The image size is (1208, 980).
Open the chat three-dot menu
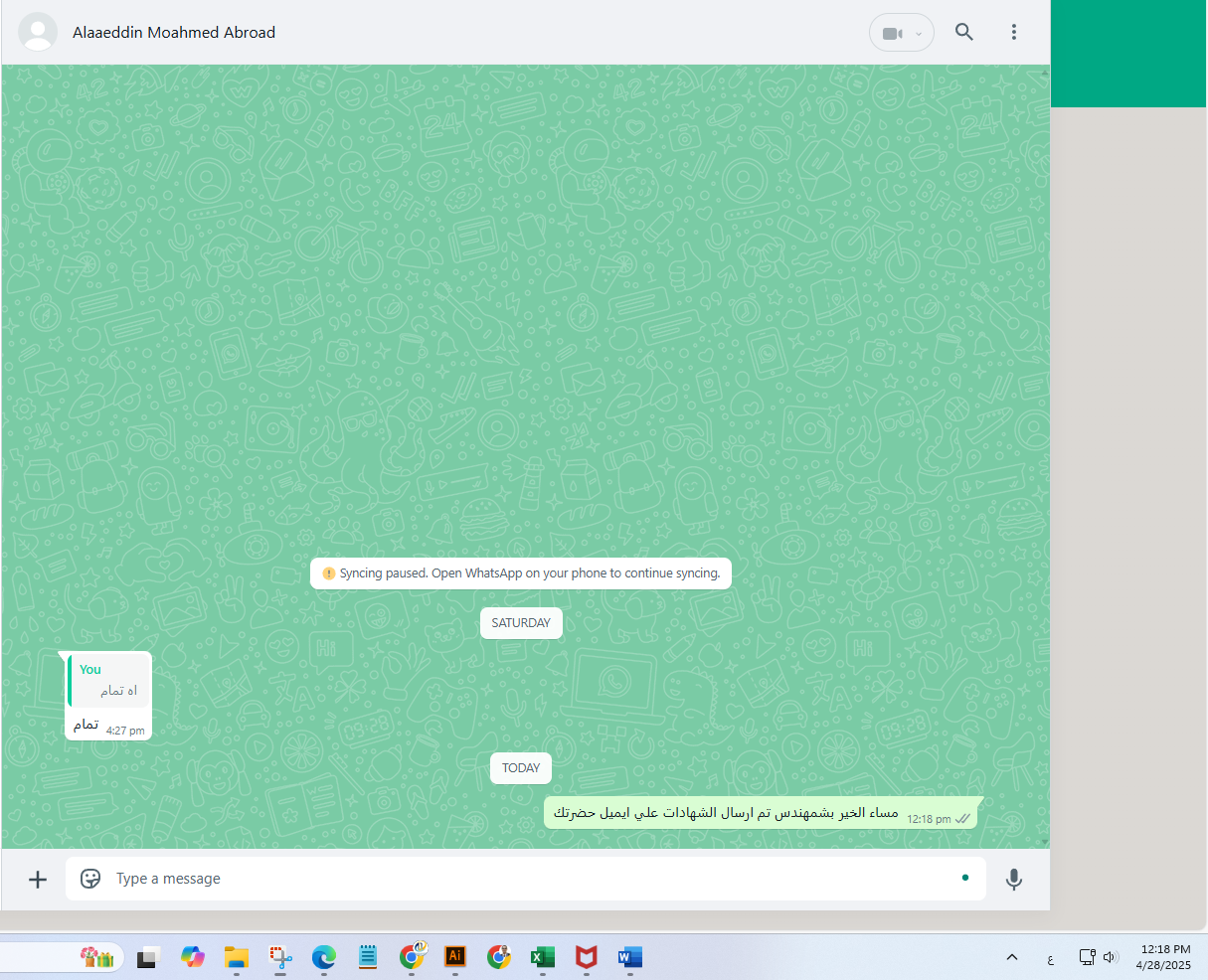[1014, 32]
